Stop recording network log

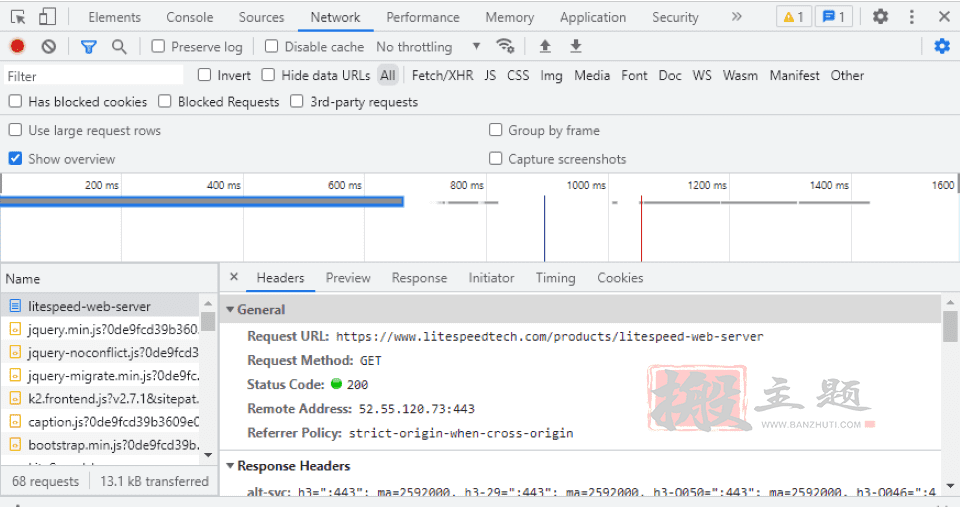(x=18, y=46)
